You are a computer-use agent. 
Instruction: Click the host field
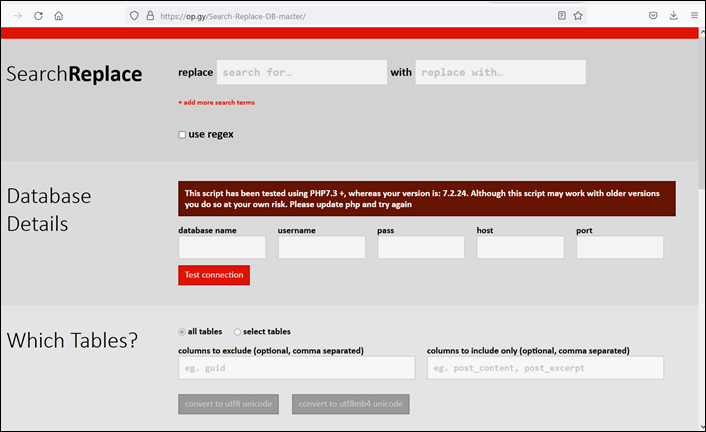click(x=520, y=247)
